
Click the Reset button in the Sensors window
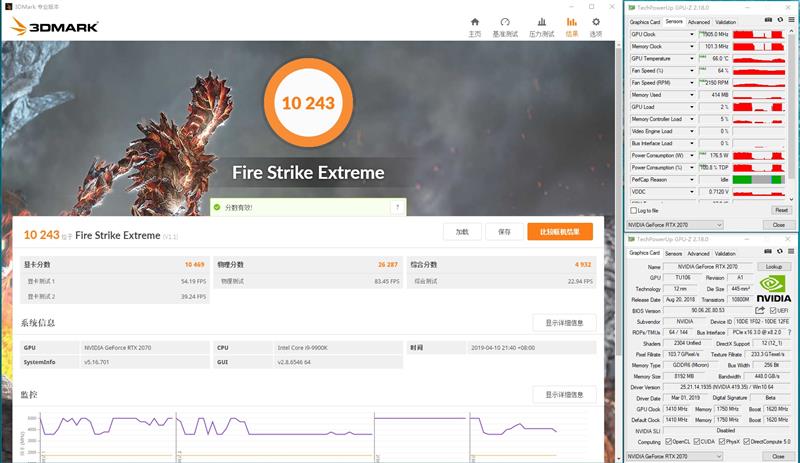click(781, 210)
